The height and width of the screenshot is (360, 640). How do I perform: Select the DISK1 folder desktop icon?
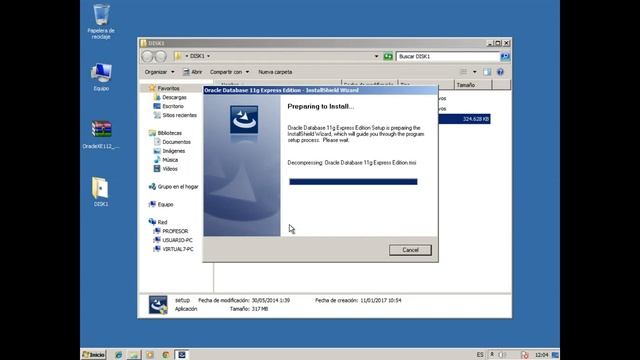coord(101,192)
